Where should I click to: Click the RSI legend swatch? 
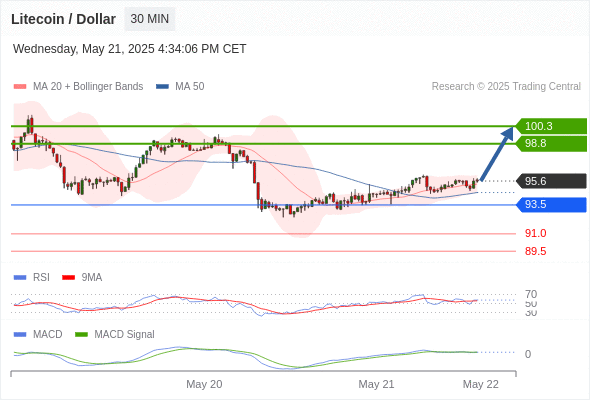coord(20,278)
